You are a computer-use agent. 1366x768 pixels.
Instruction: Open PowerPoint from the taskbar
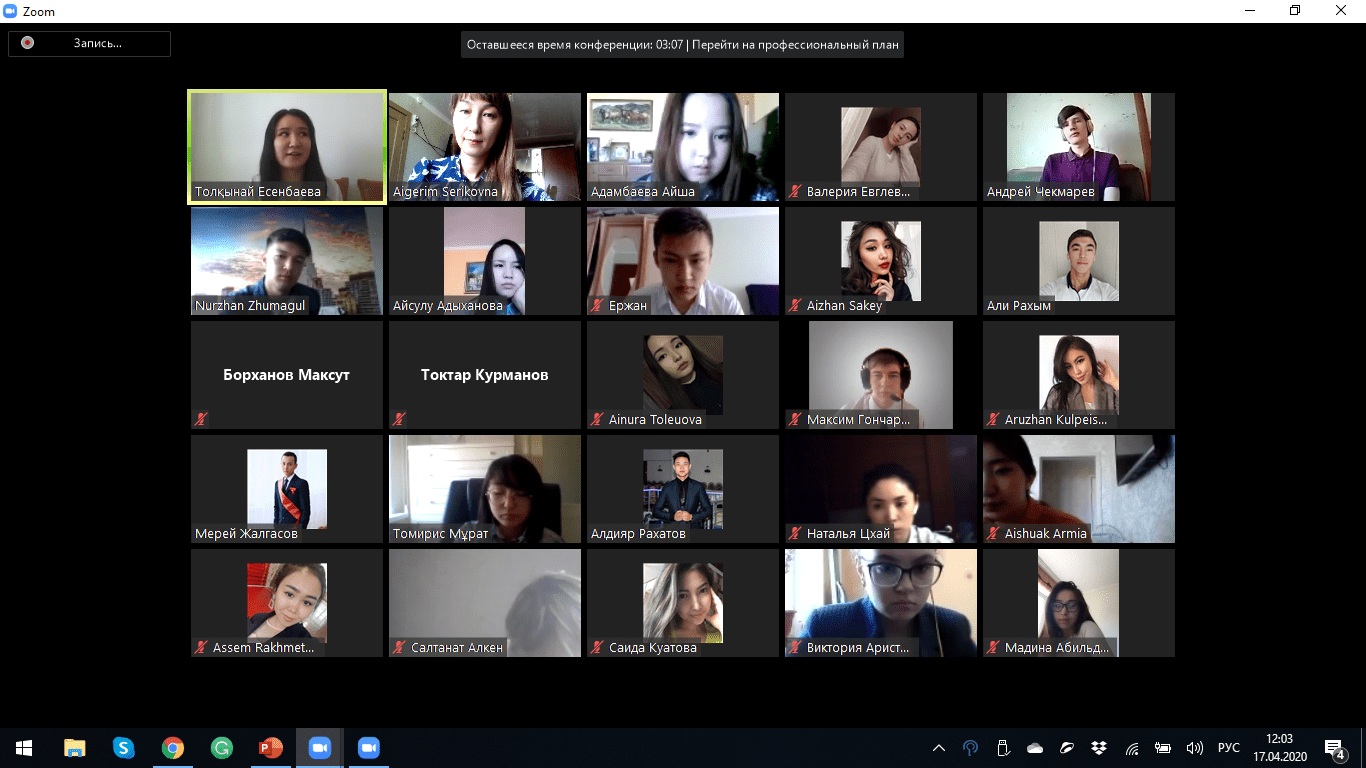coord(271,747)
